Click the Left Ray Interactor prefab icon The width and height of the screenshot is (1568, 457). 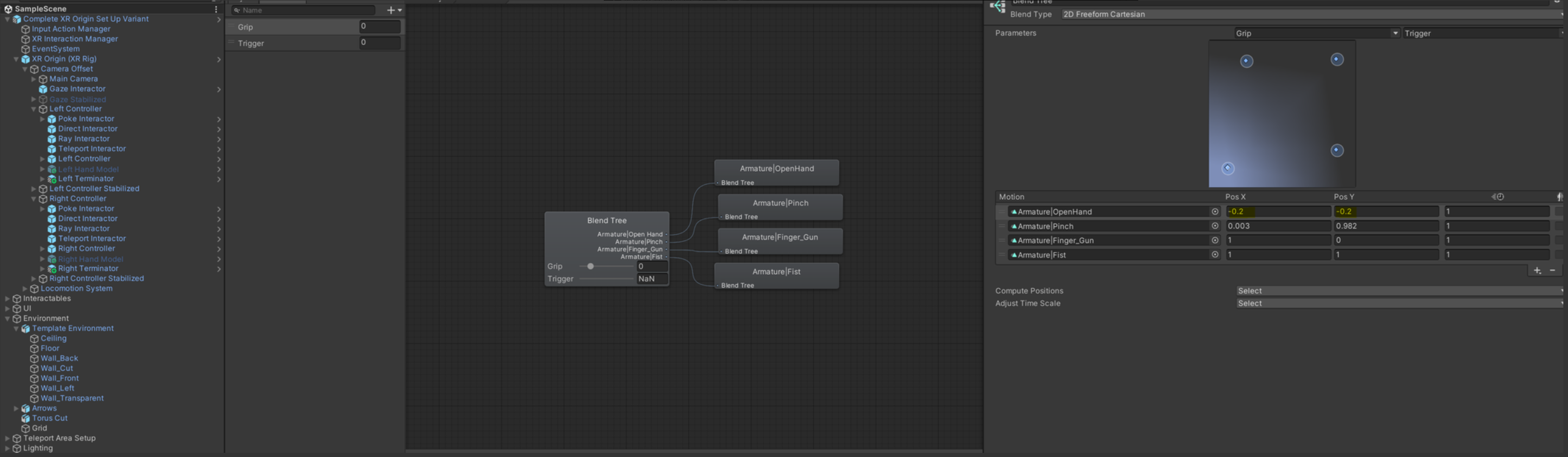(52, 139)
